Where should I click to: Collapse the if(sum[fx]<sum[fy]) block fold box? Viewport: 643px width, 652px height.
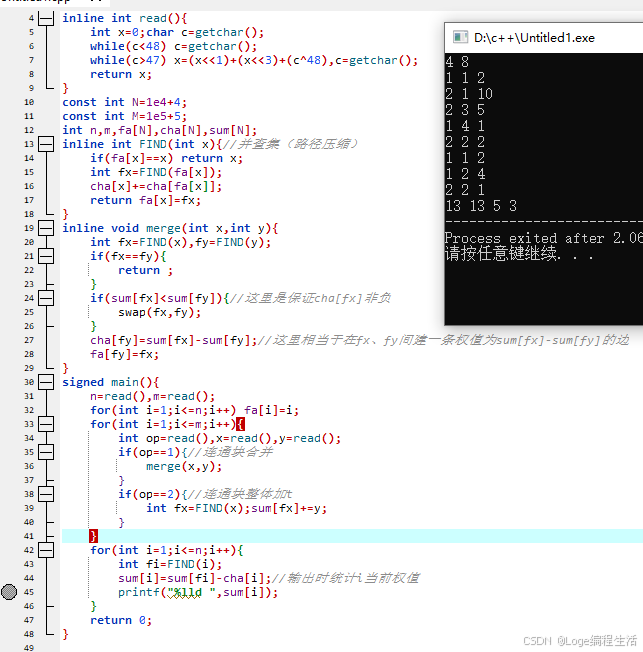pos(46,298)
